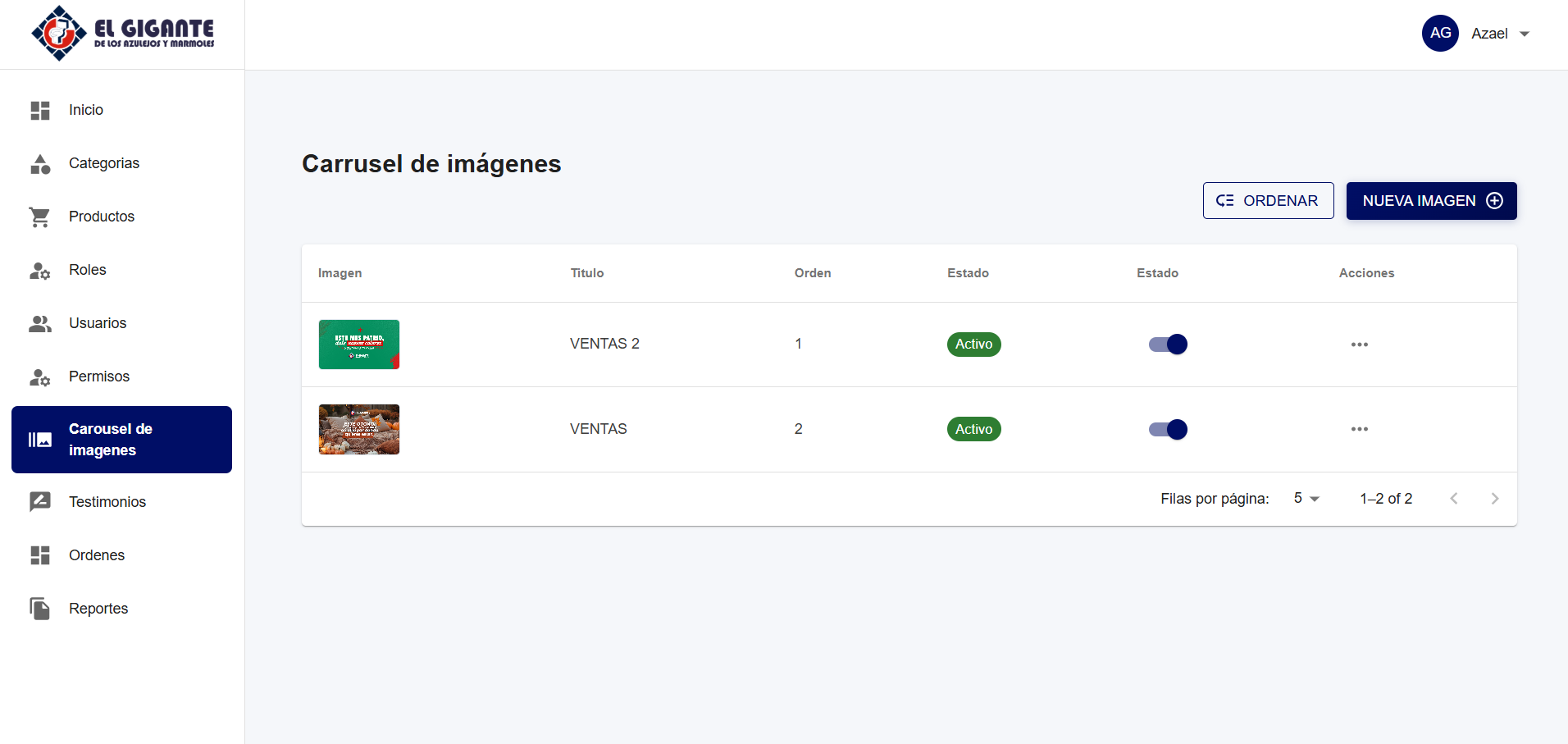This screenshot has width=1568, height=744.
Task: Click NUEVA IMAGEN to add image
Action: (1431, 201)
